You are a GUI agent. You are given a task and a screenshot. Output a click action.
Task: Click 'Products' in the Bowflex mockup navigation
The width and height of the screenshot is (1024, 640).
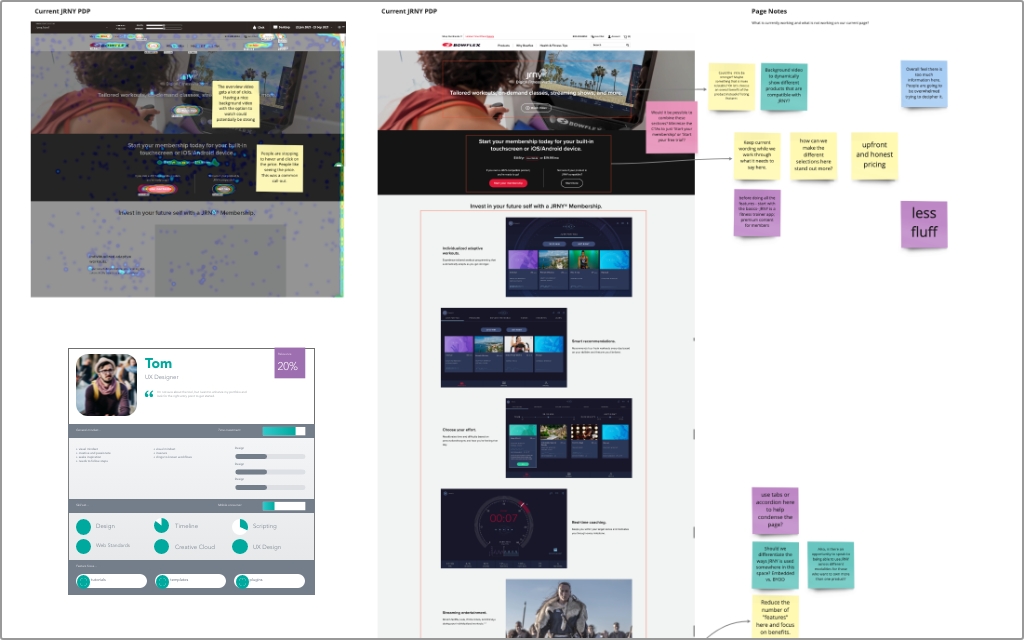pyautogui.click(x=504, y=46)
